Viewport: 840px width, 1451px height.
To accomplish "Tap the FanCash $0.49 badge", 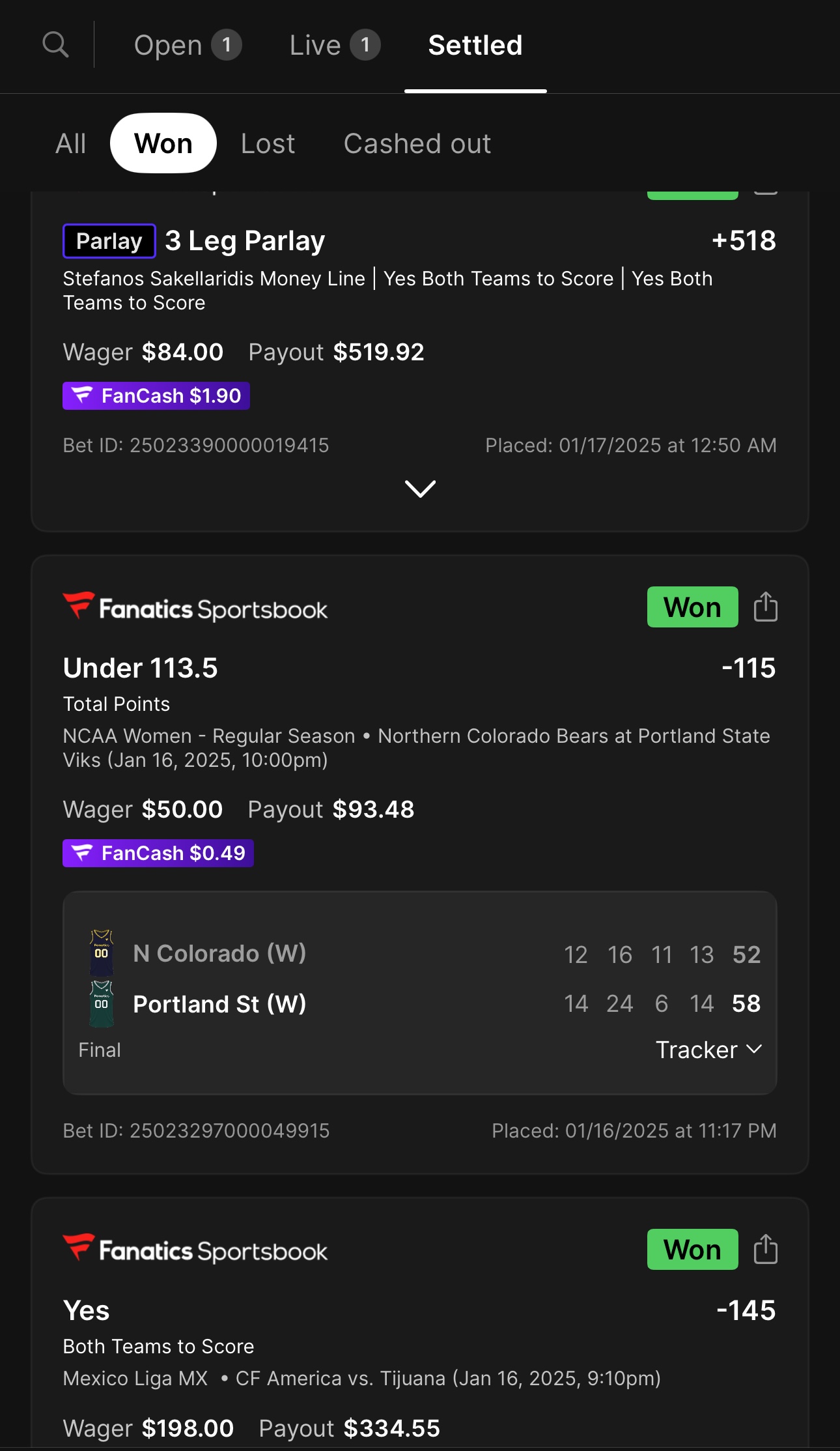I will pyautogui.click(x=158, y=853).
